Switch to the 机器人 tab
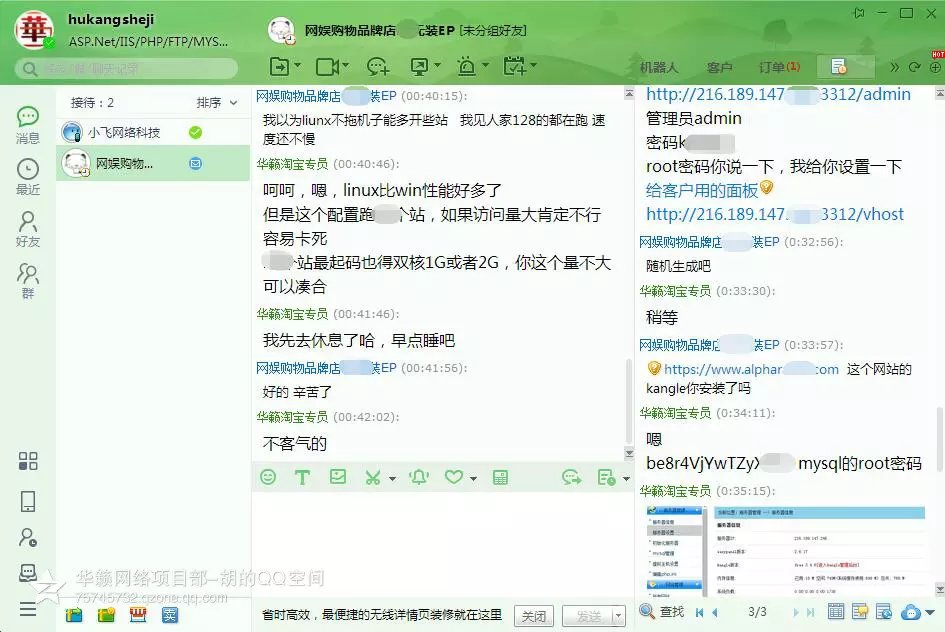The width and height of the screenshot is (945, 632). [x=659, y=67]
